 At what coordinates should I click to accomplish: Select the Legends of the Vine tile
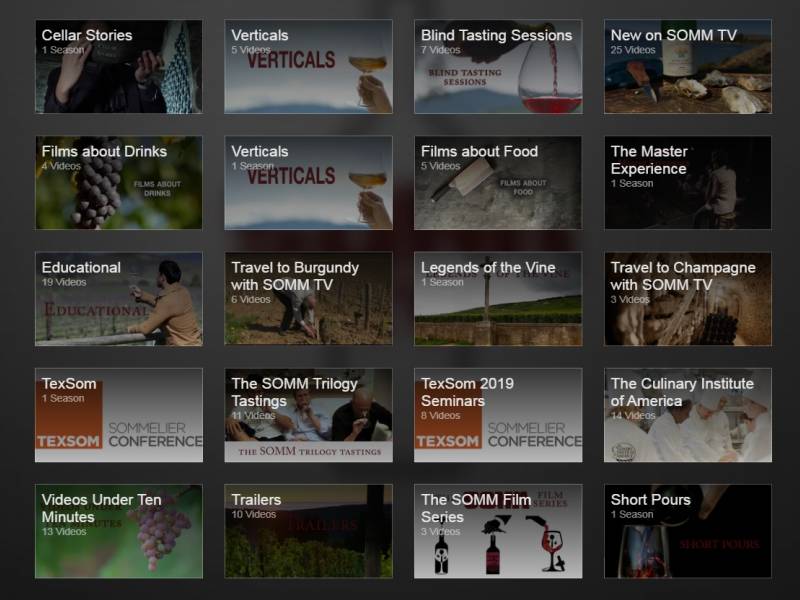tap(498, 299)
